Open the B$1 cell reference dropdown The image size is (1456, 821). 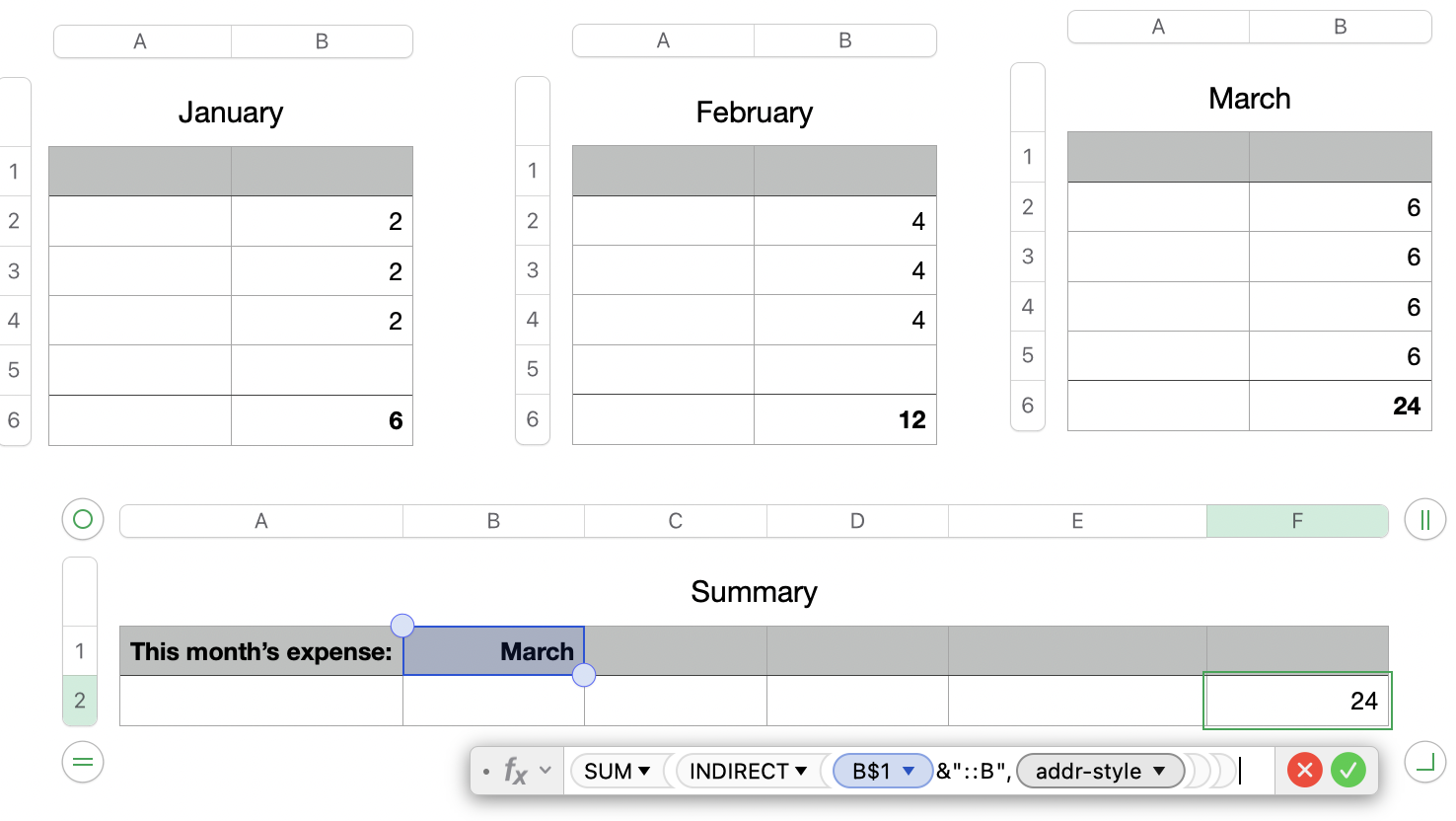[881, 771]
